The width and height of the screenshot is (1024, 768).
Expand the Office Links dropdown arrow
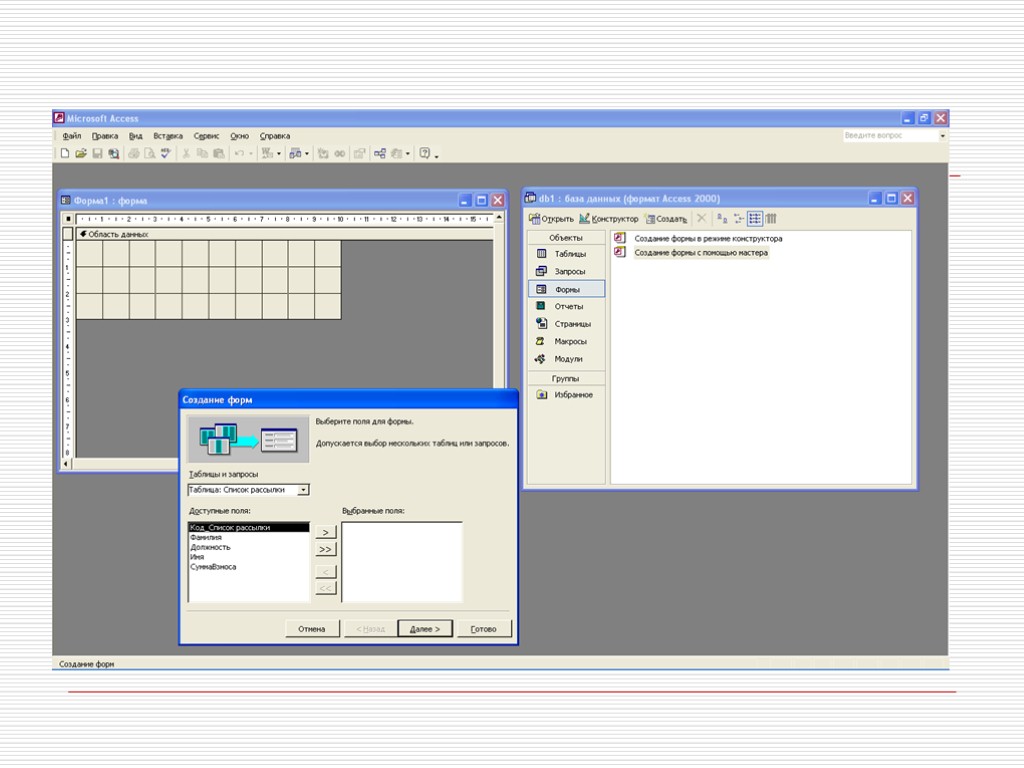coord(279,154)
